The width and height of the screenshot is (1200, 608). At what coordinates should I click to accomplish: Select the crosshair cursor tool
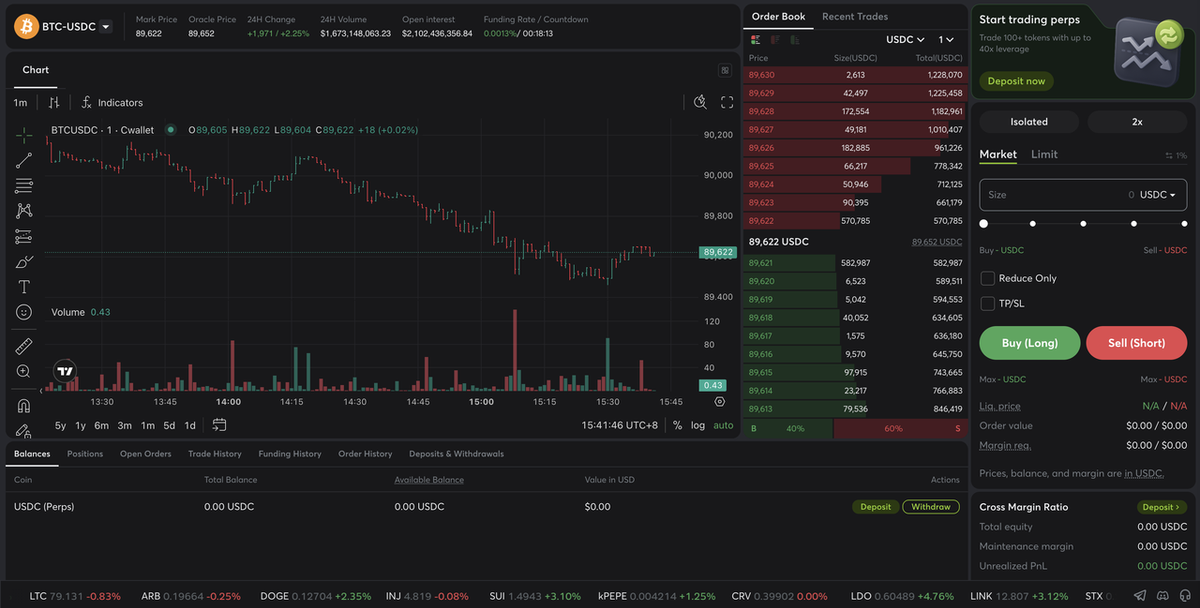click(x=24, y=134)
